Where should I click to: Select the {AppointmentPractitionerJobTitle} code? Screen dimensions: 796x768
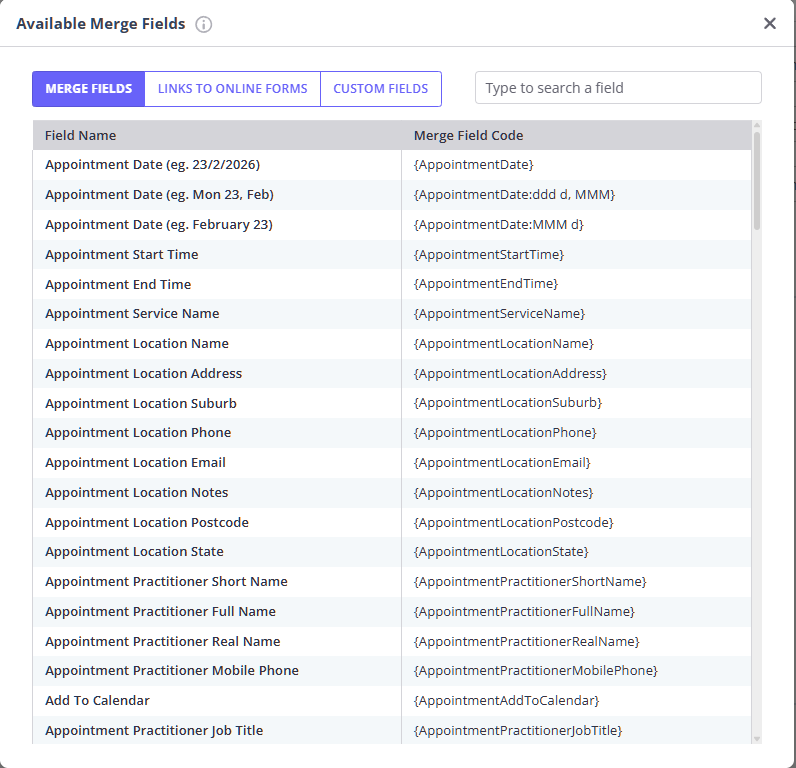[x=517, y=730]
